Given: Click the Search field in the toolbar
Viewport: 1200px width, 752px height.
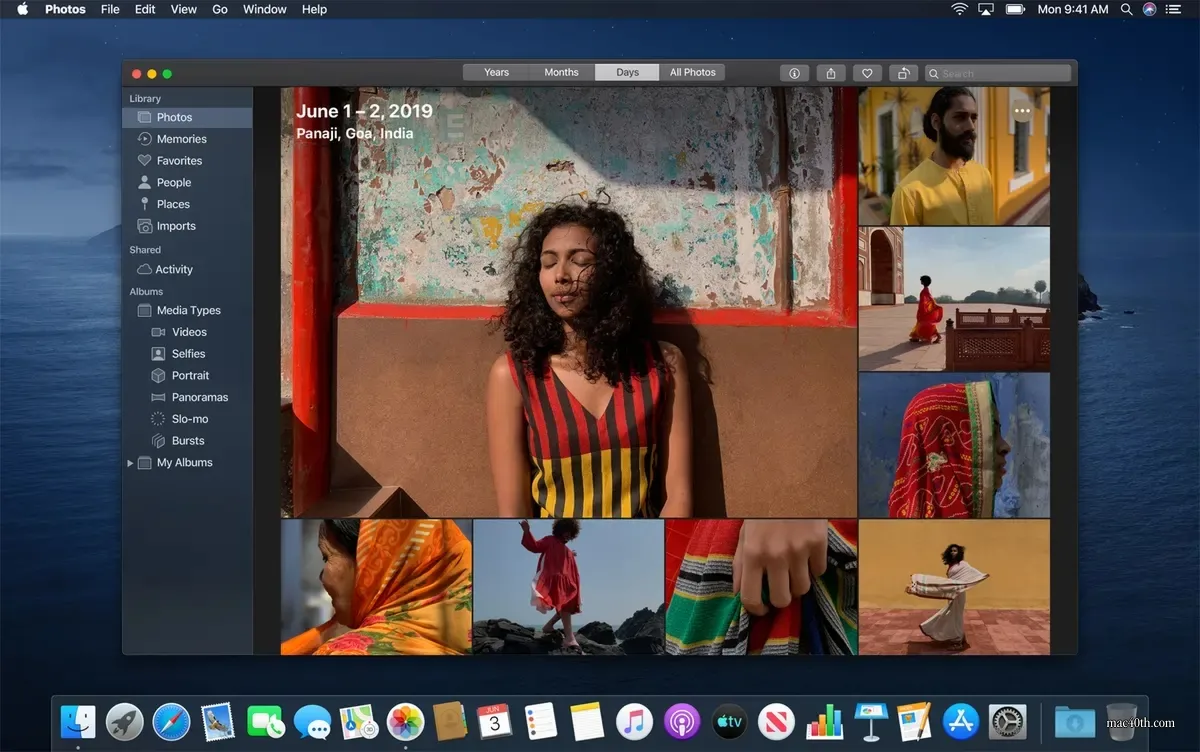Looking at the screenshot, I should pyautogui.click(x=997, y=72).
